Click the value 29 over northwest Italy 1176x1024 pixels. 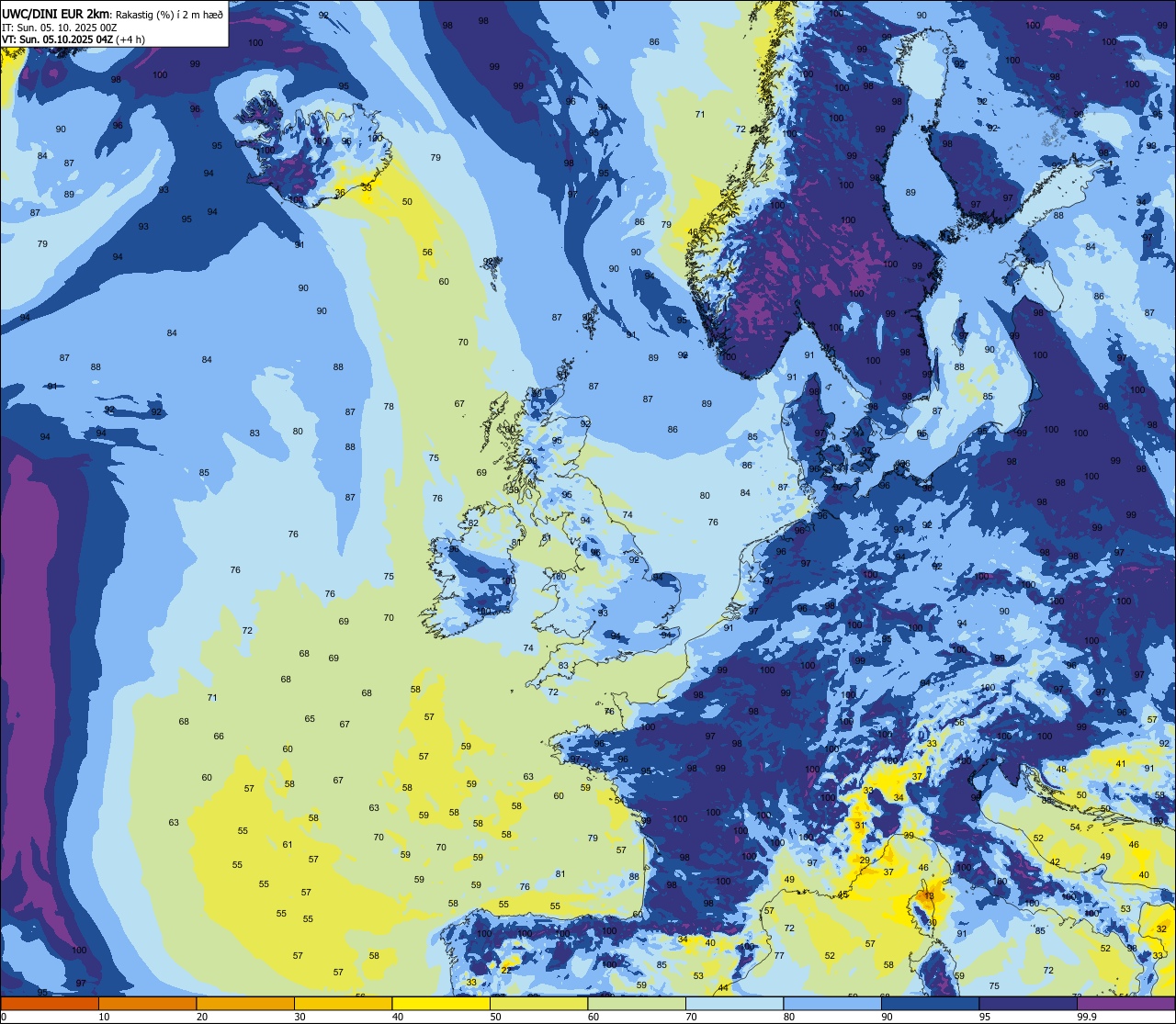(865, 860)
